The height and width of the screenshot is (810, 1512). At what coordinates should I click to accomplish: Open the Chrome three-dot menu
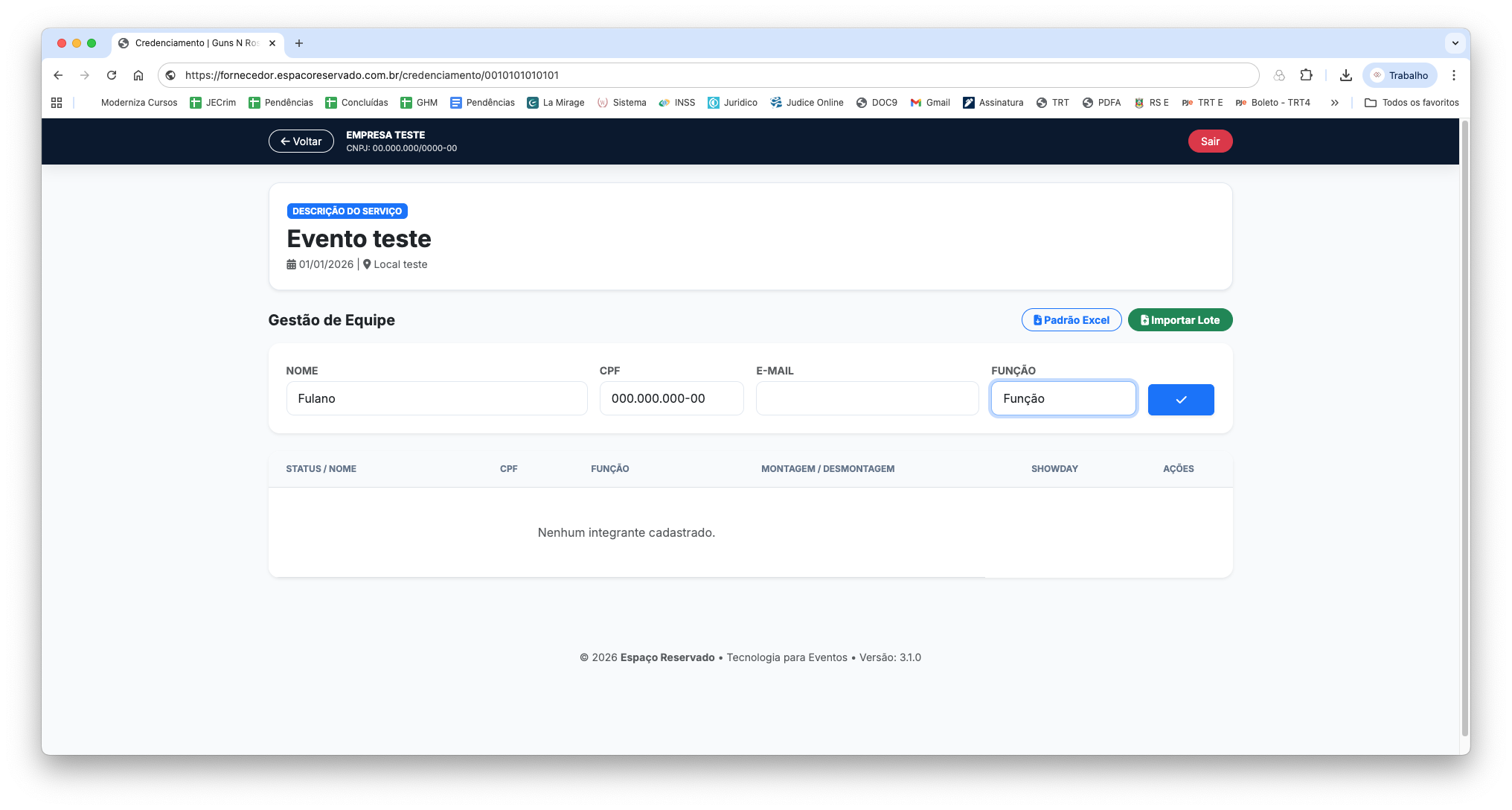pyautogui.click(x=1453, y=75)
